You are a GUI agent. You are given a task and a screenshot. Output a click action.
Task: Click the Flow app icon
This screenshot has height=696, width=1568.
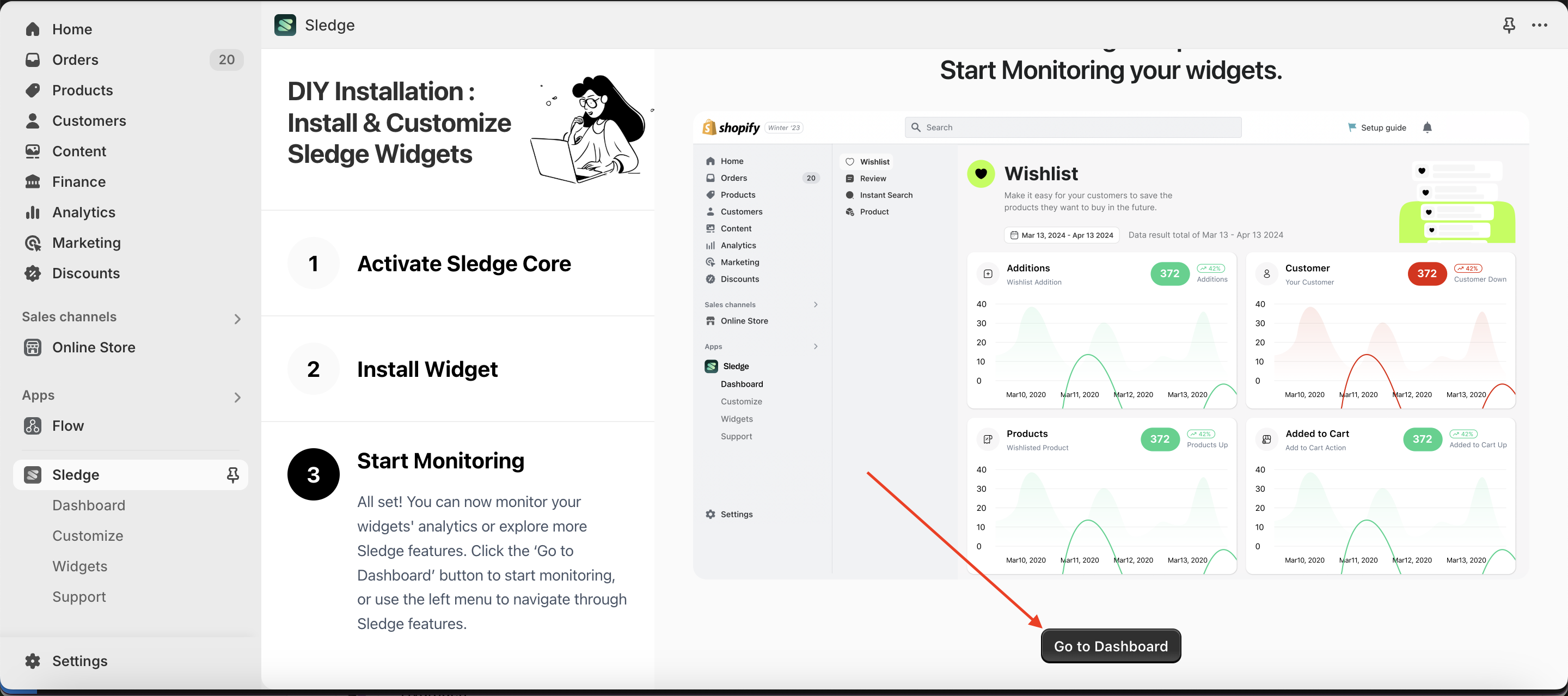[x=33, y=426]
